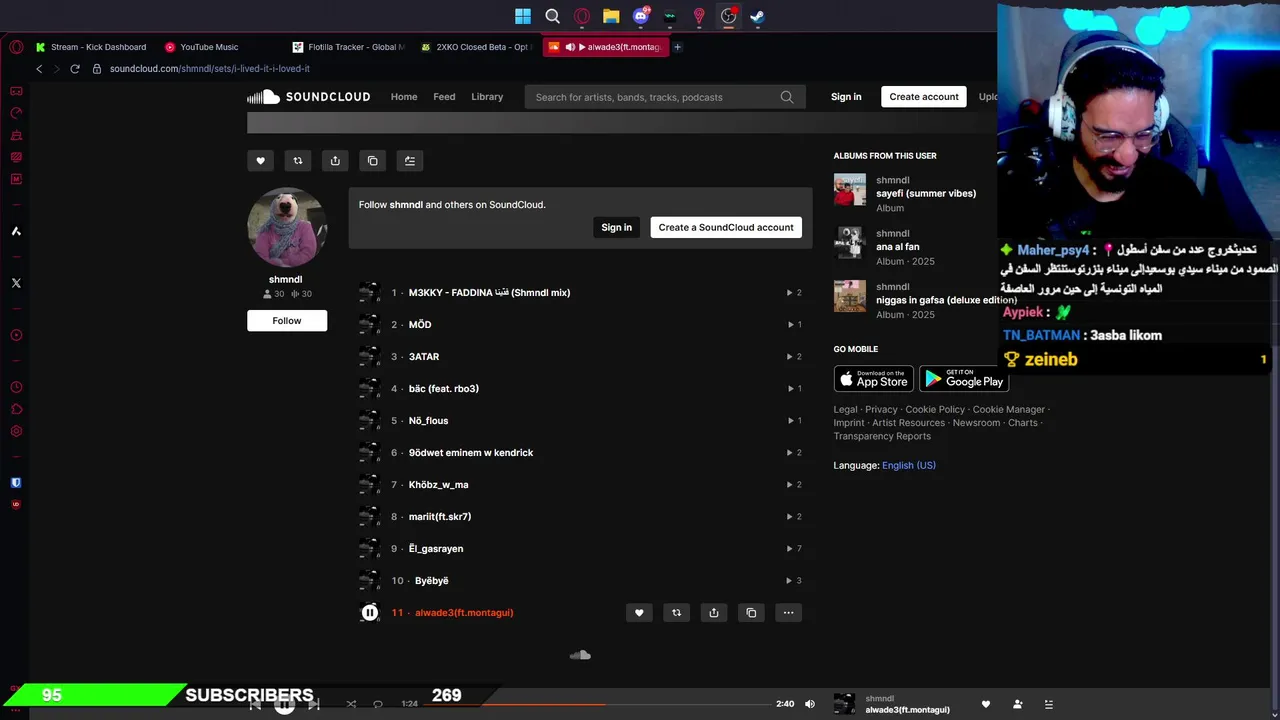Open the Next up queue
Image resolution: width=1280 pixels, height=720 pixels.
pyautogui.click(x=1048, y=704)
